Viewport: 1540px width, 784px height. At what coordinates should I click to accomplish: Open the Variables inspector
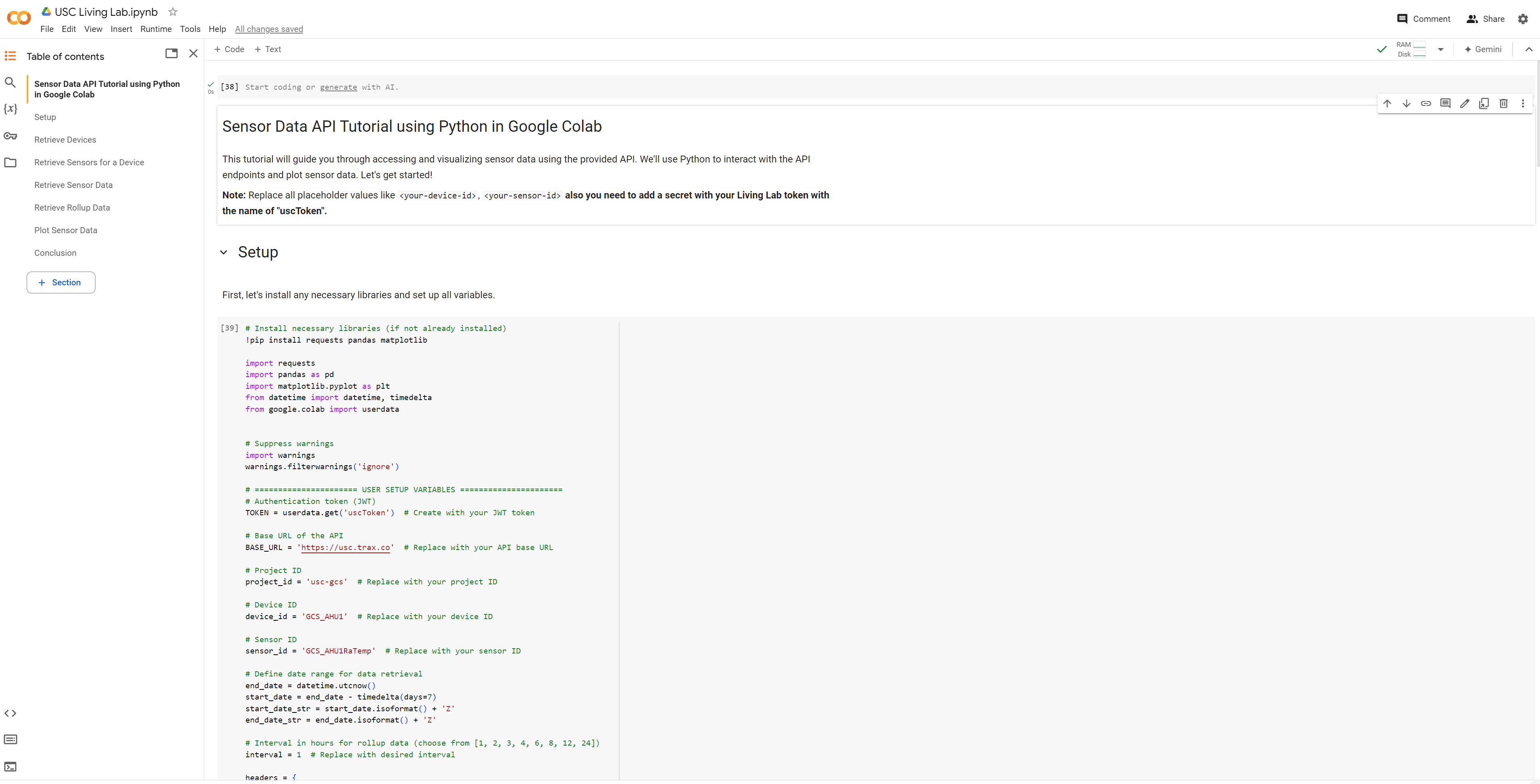coord(10,109)
